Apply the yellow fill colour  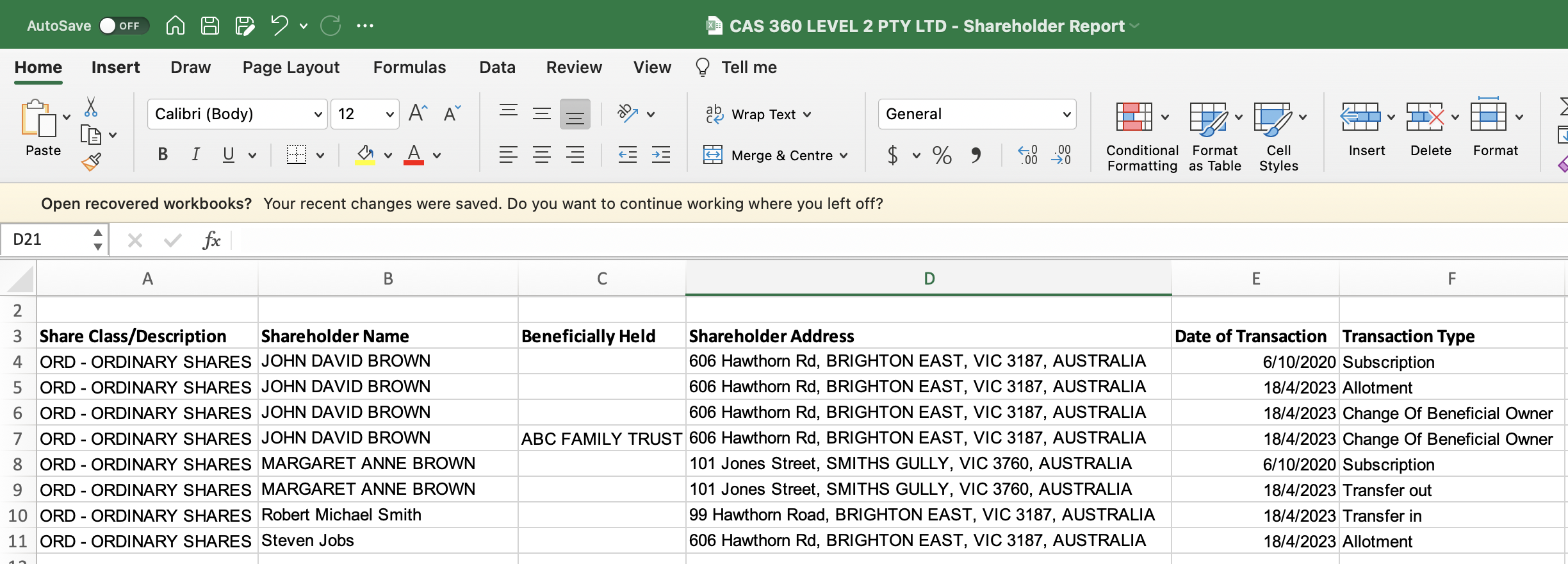tap(365, 154)
